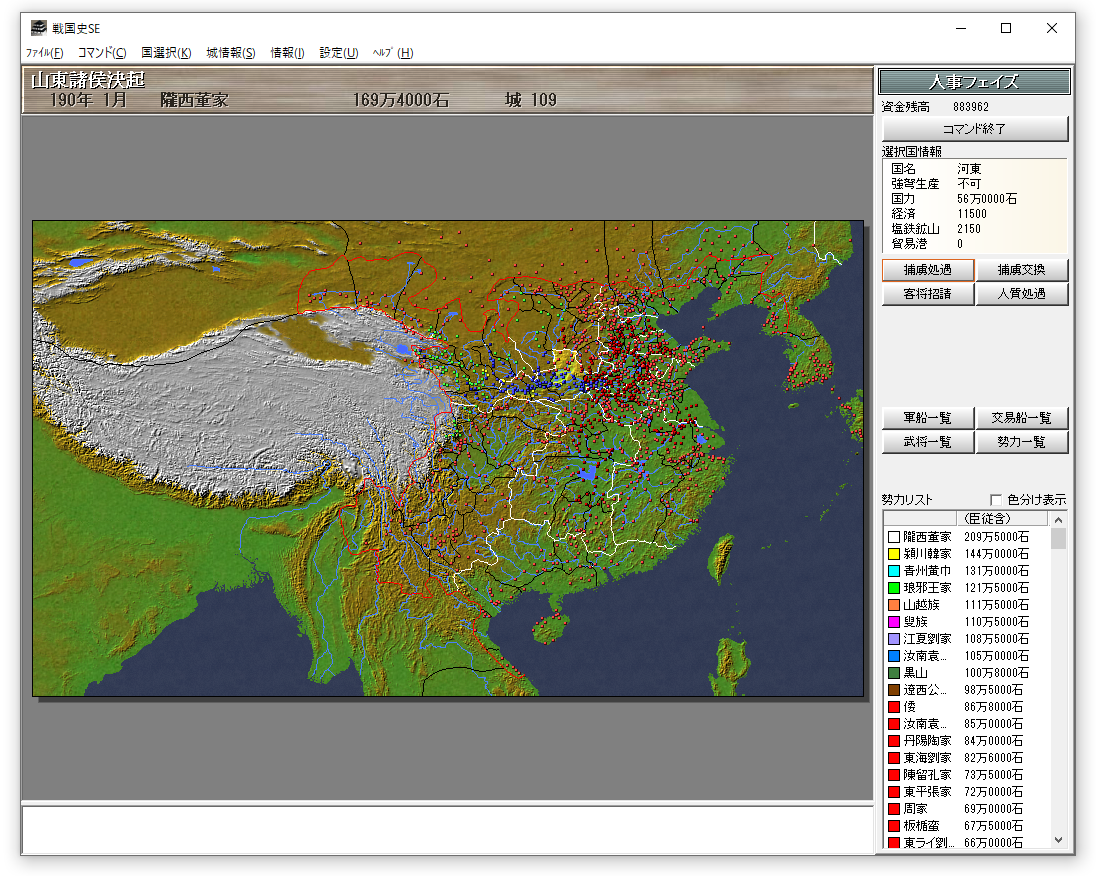Click scroll-down arrow of faction list
This screenshot has width=1096, height=876.
tap(1059, 841)
